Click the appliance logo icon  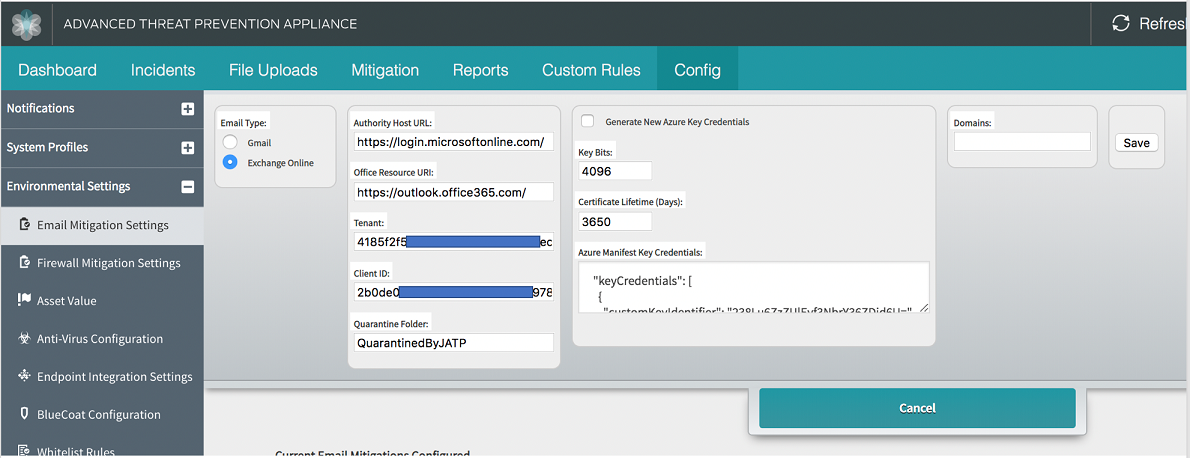25,24
